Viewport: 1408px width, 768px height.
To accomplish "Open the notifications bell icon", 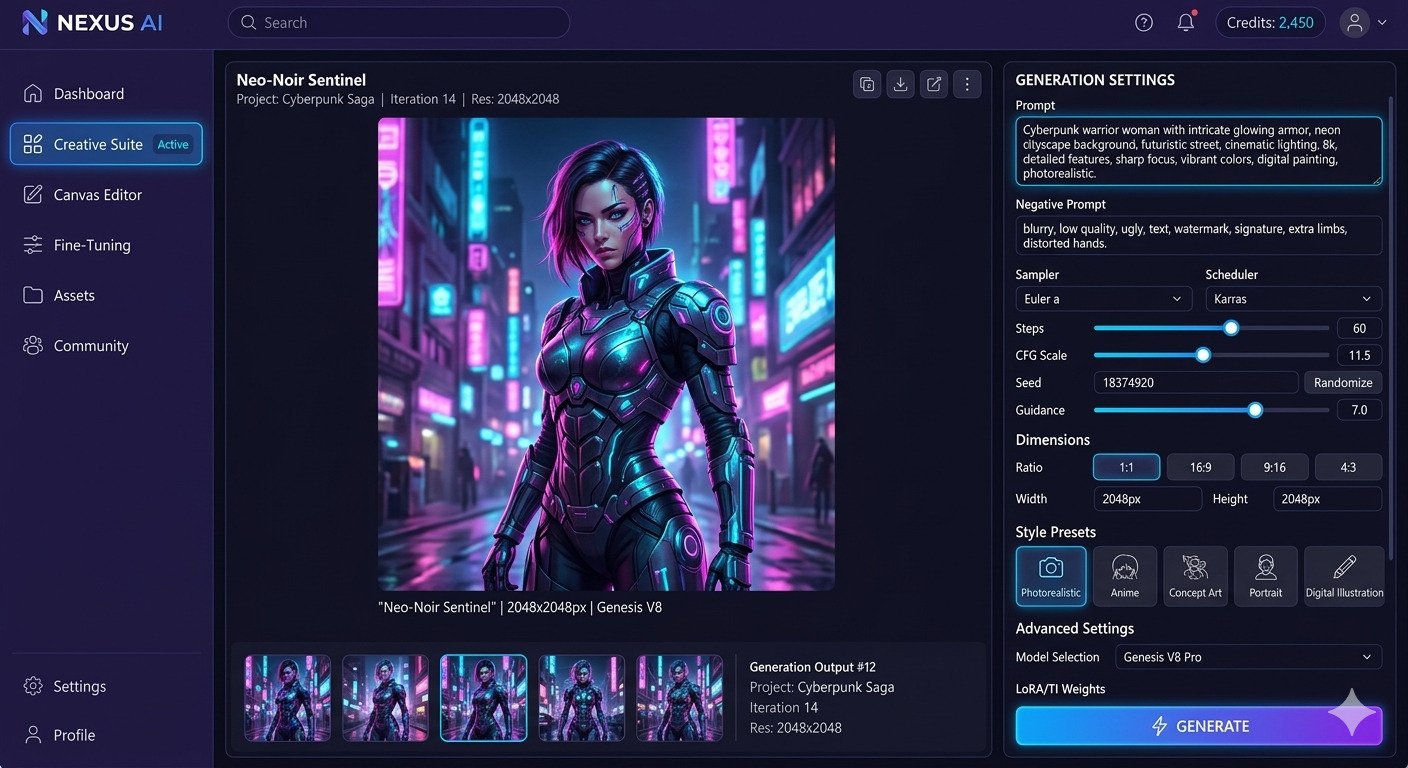I will click(1186, 22).
